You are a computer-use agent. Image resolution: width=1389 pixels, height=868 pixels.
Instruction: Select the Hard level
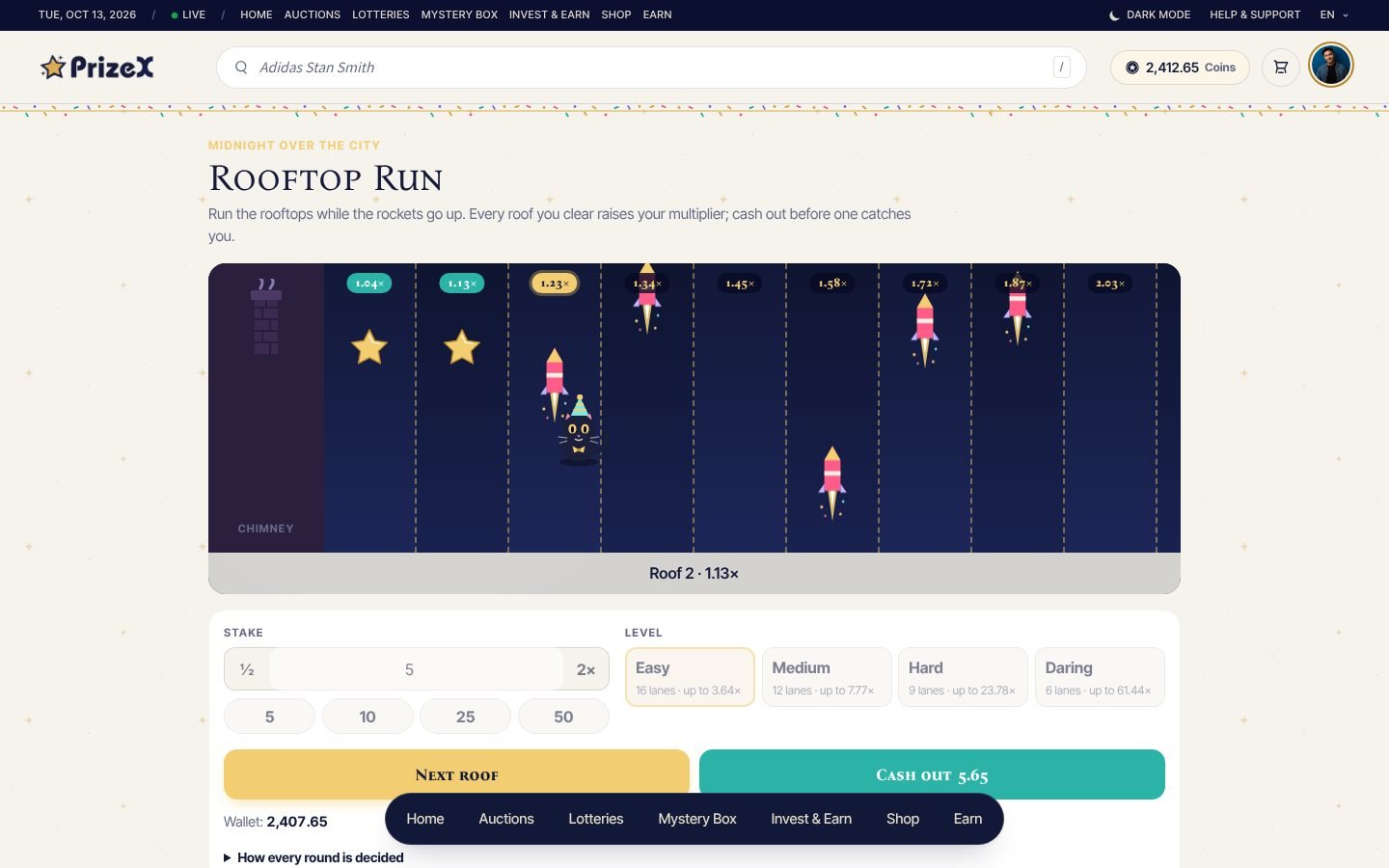(963, 677)
